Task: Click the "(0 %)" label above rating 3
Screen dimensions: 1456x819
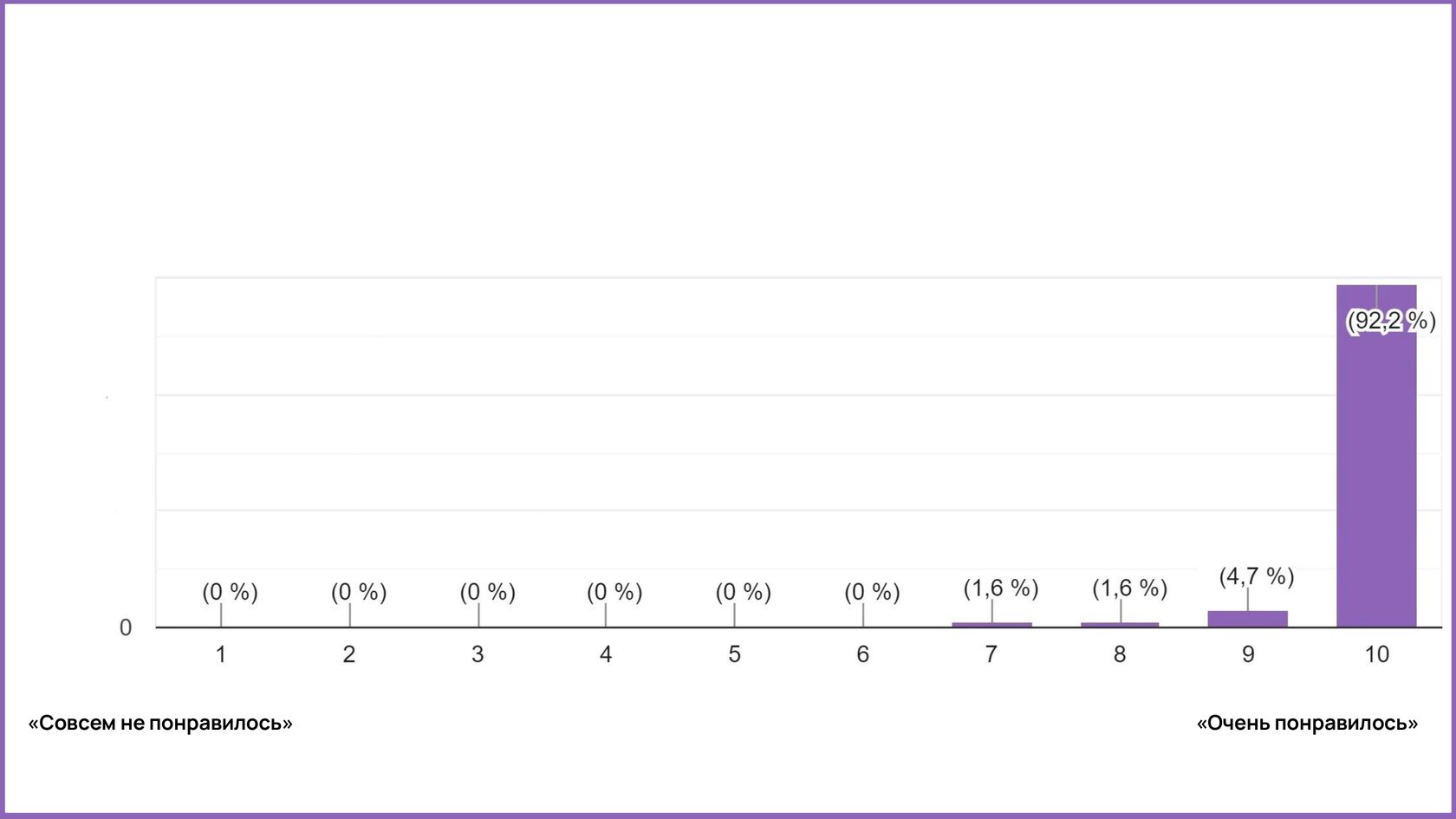Action: click(487, 592)
